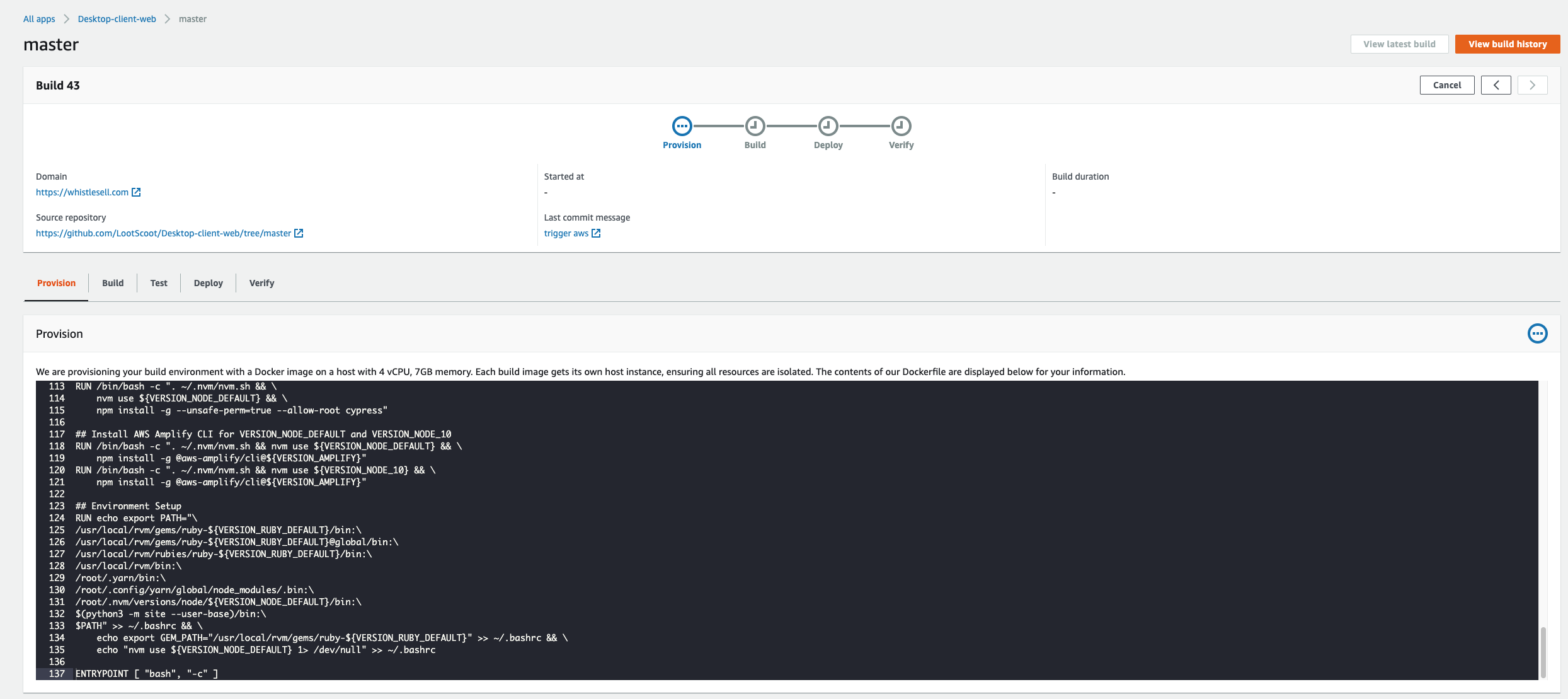Image resolution: width=1568 pixels, height=699 pixels.
Task: Click the Build stage clock icon
Action: pyautogui.click(x=755, y=125)
